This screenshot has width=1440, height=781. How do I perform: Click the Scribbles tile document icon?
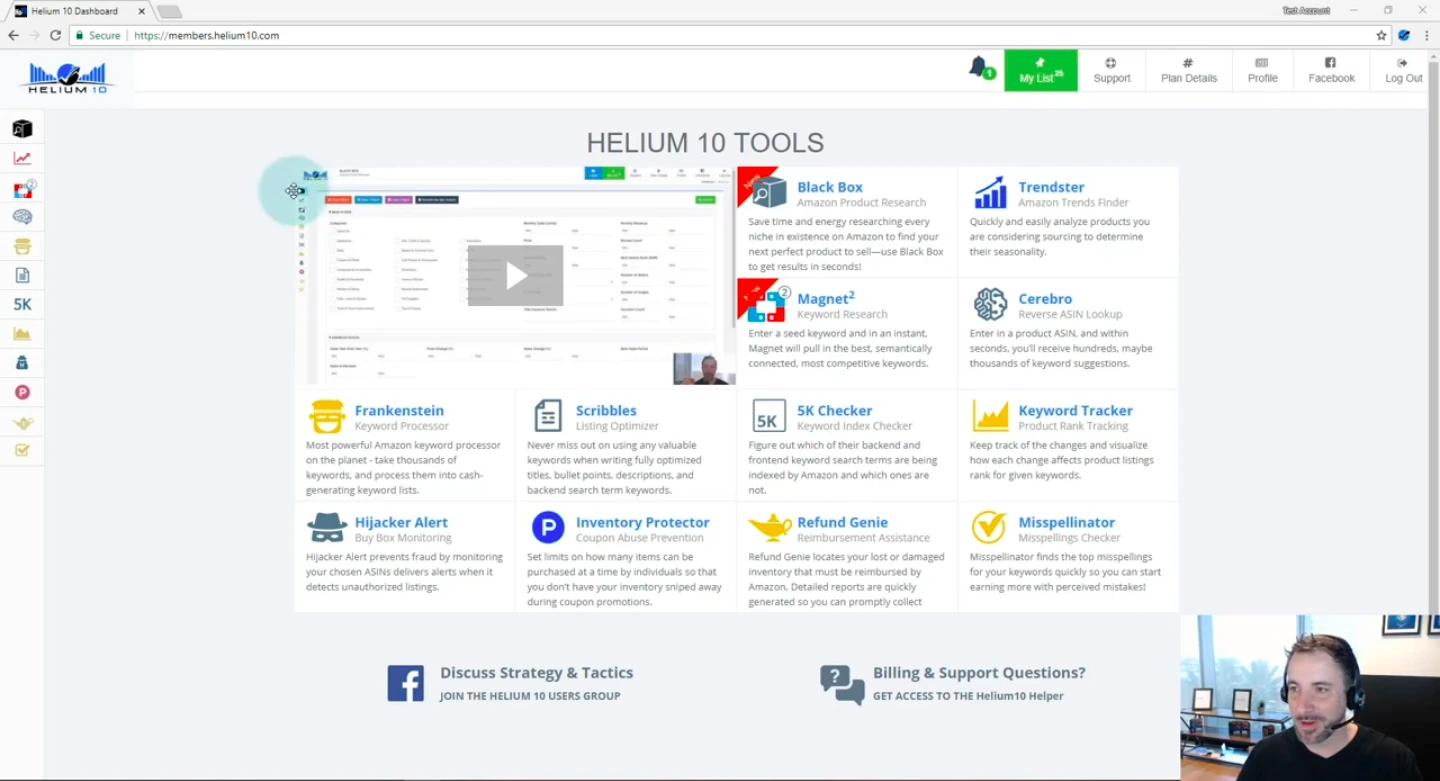coord(548,416)
